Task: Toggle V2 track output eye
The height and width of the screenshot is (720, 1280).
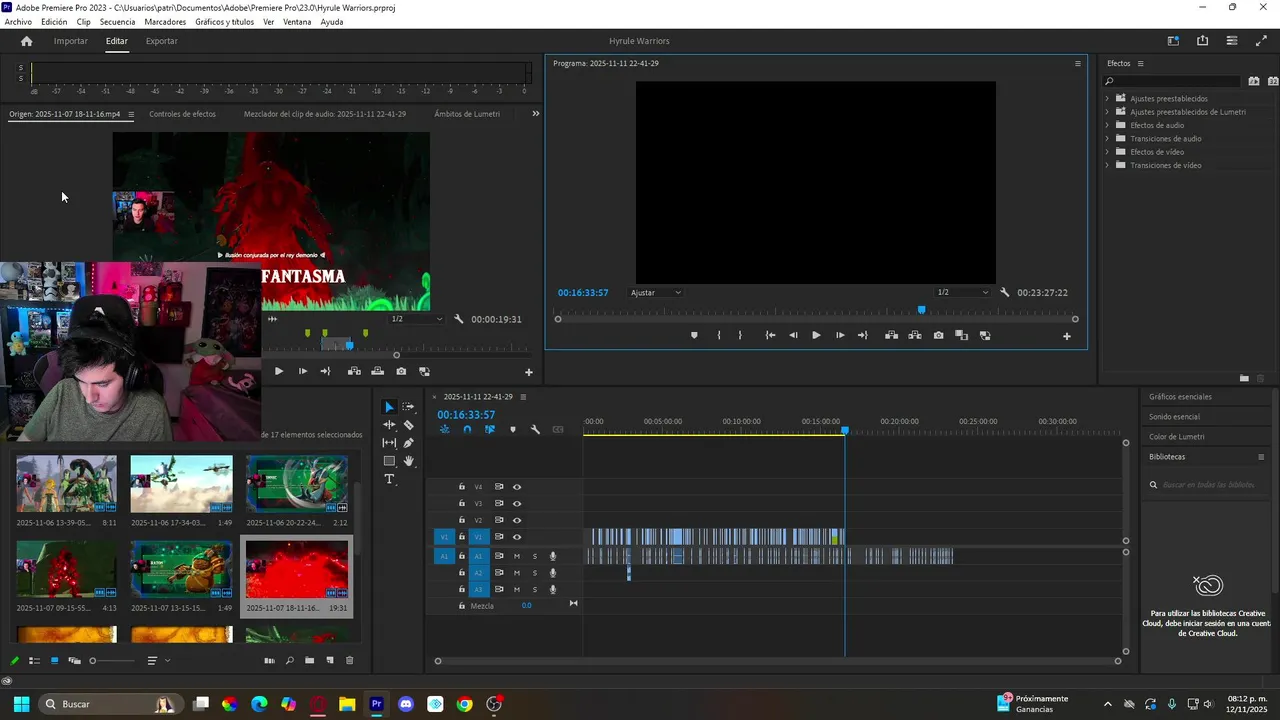Action: [x=517, y=520]
